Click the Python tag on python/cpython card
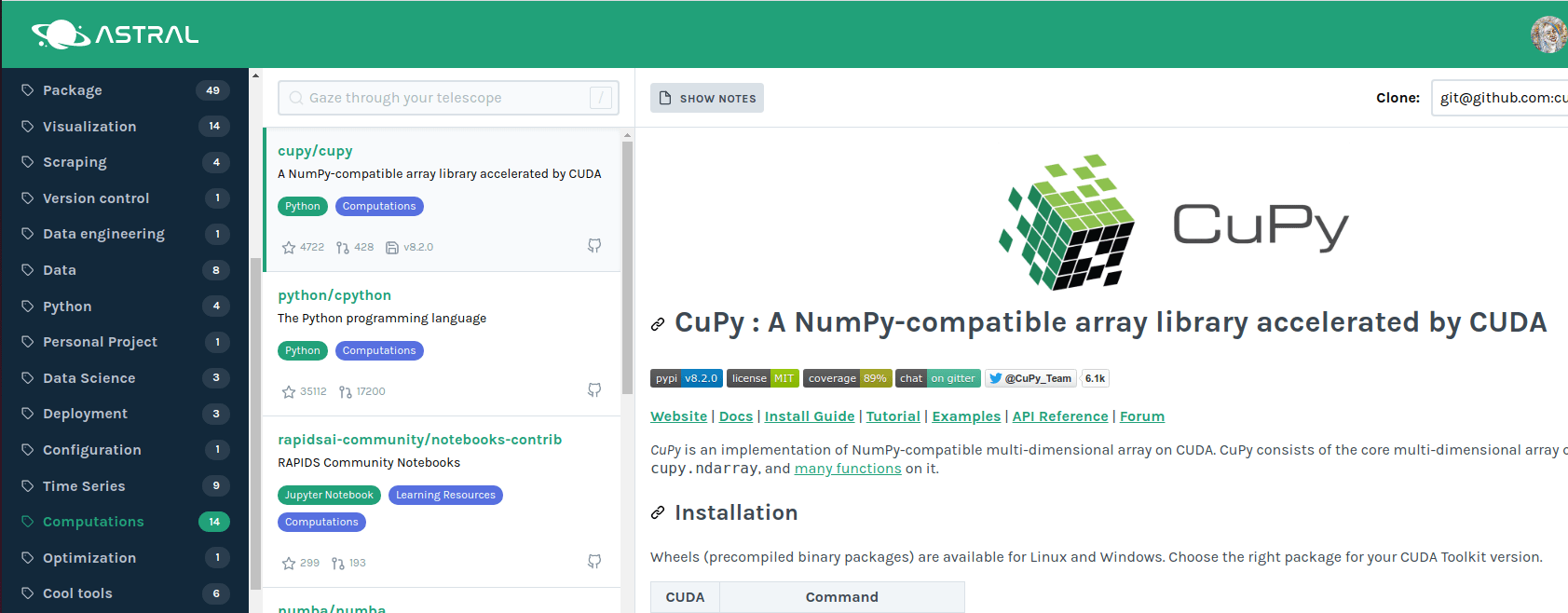 [303, 350]
